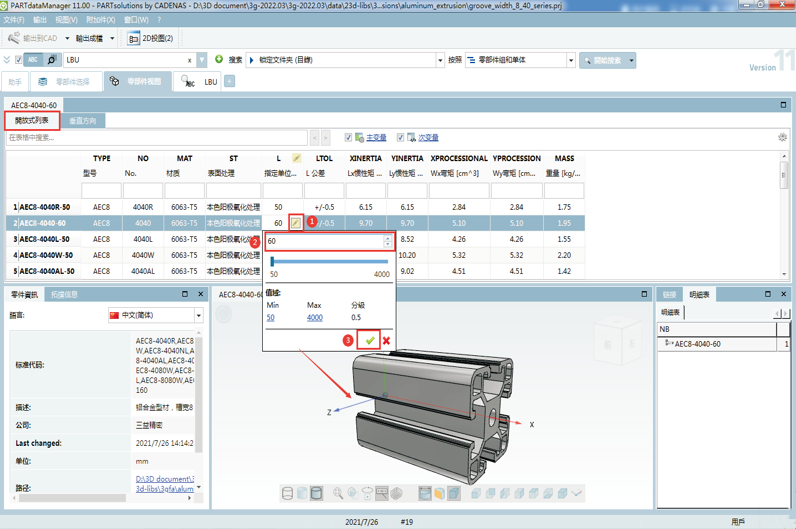Switch to the 链接 tab
This screenshot has height=529, width=796.
tap(669, 294)
